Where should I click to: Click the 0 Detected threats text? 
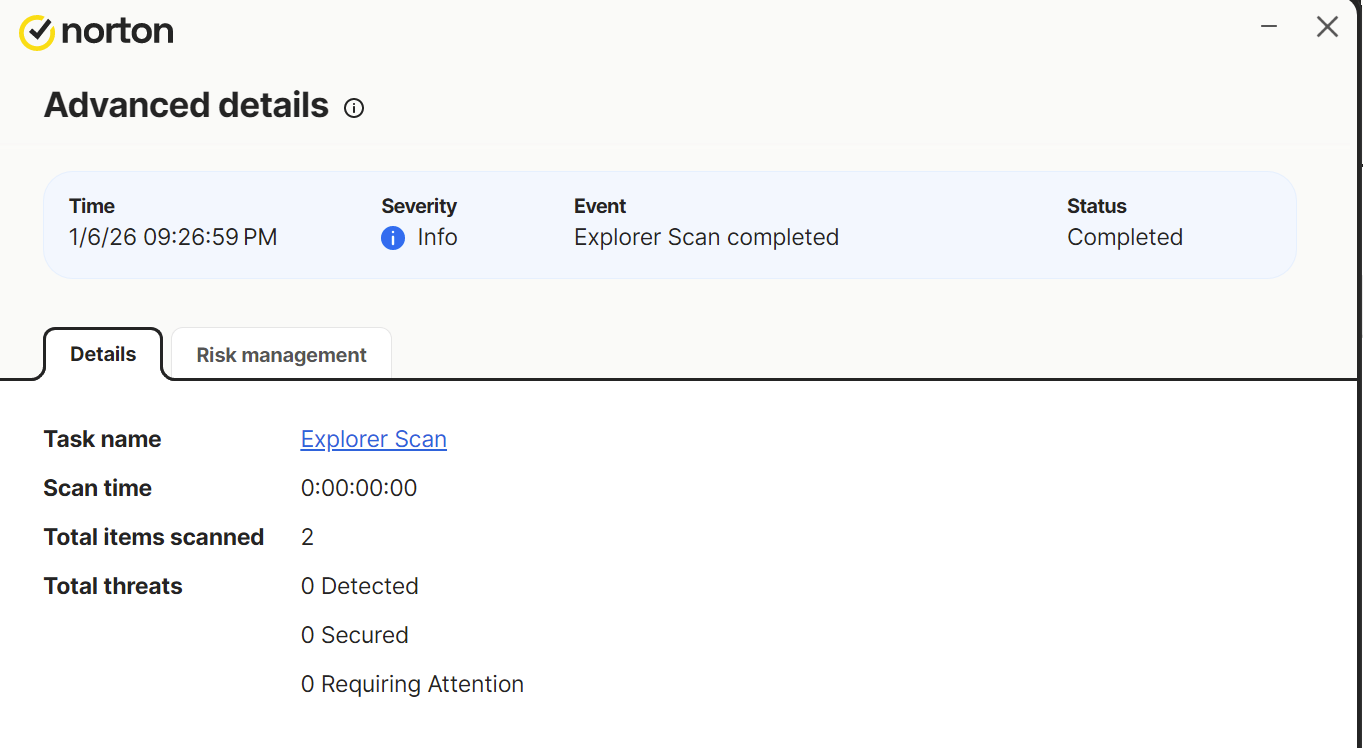359,586
